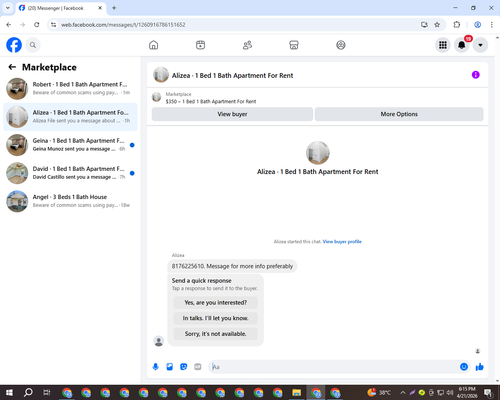The image size is (500, 400).
Task: Click the voice clip microphone icon
Action: click(155, 367)
